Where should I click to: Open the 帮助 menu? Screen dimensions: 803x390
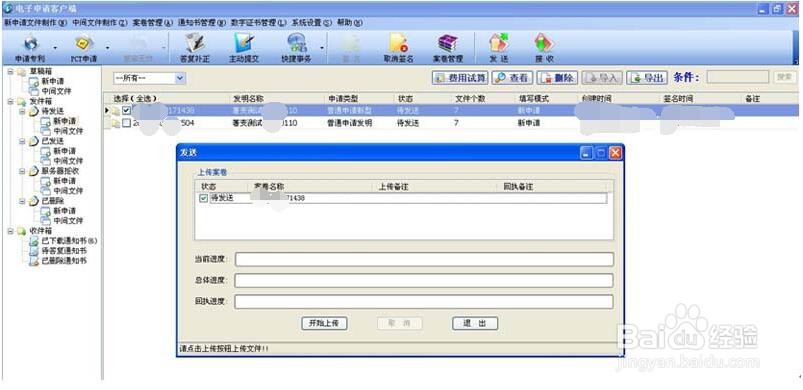[350, 23]
